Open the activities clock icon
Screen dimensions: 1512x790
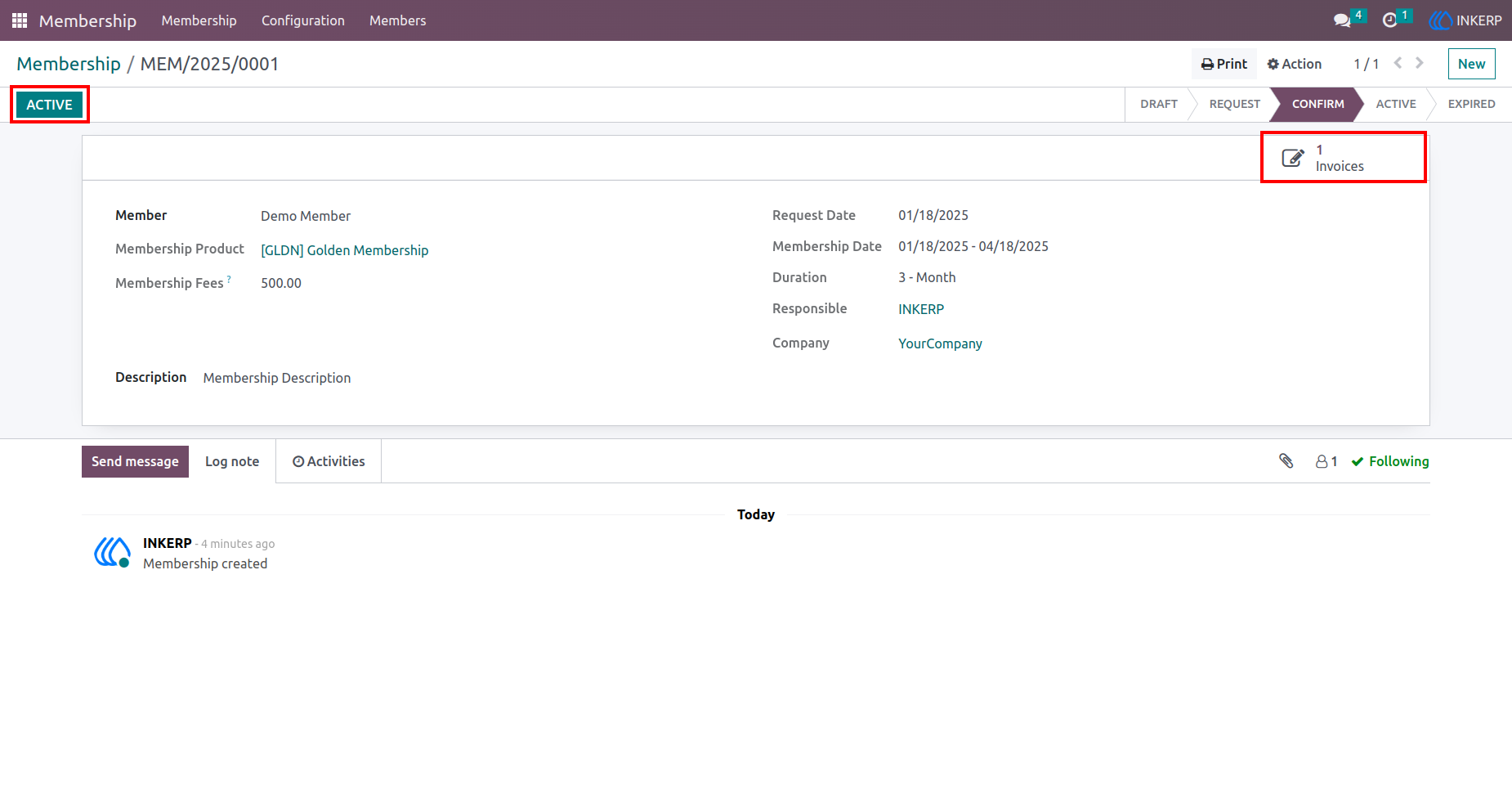(x=1389, y=20)
